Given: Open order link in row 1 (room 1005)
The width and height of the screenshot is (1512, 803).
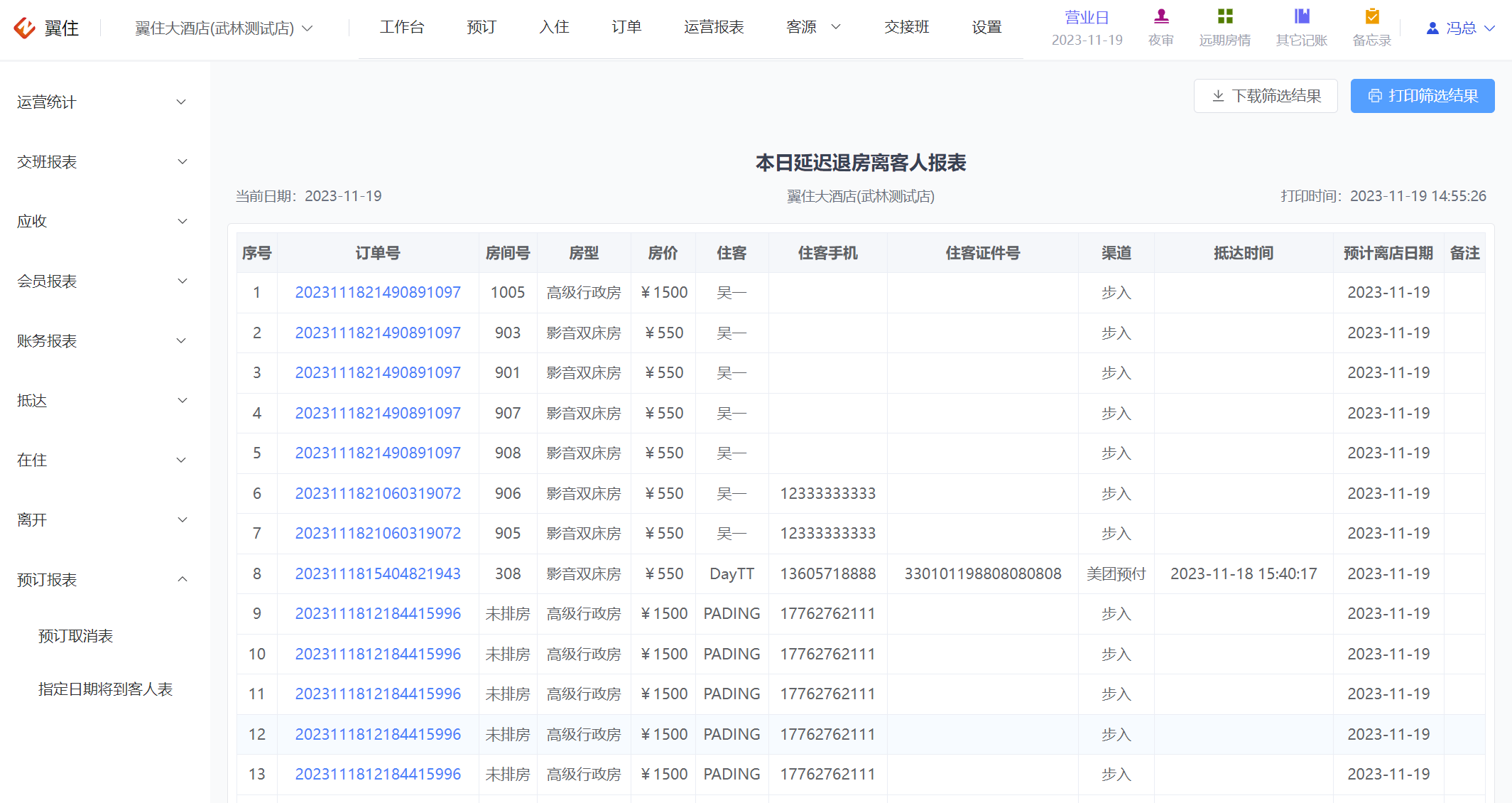Looking at the screenshot, I should pos(378,292).
